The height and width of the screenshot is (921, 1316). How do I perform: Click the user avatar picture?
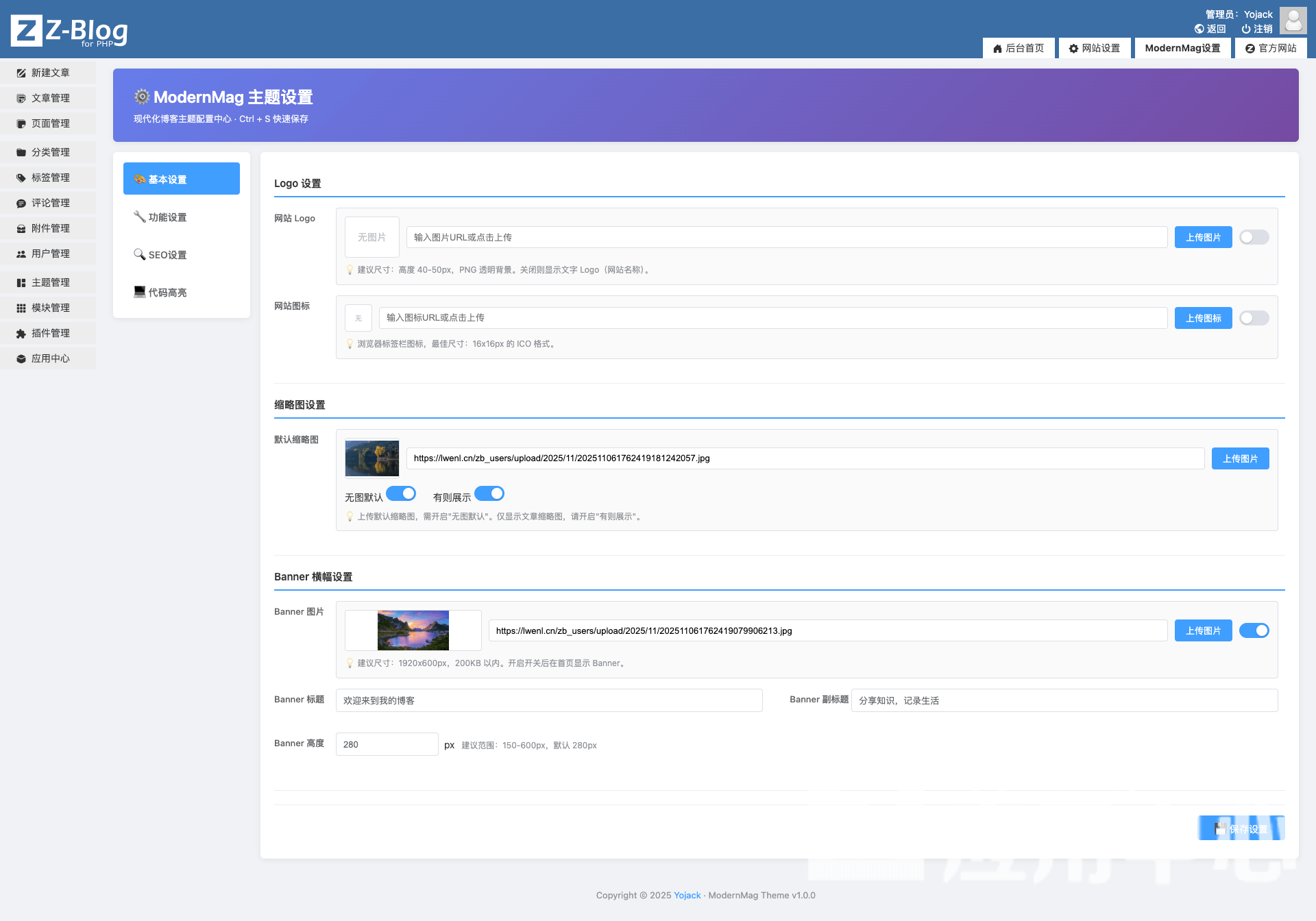1293,21
